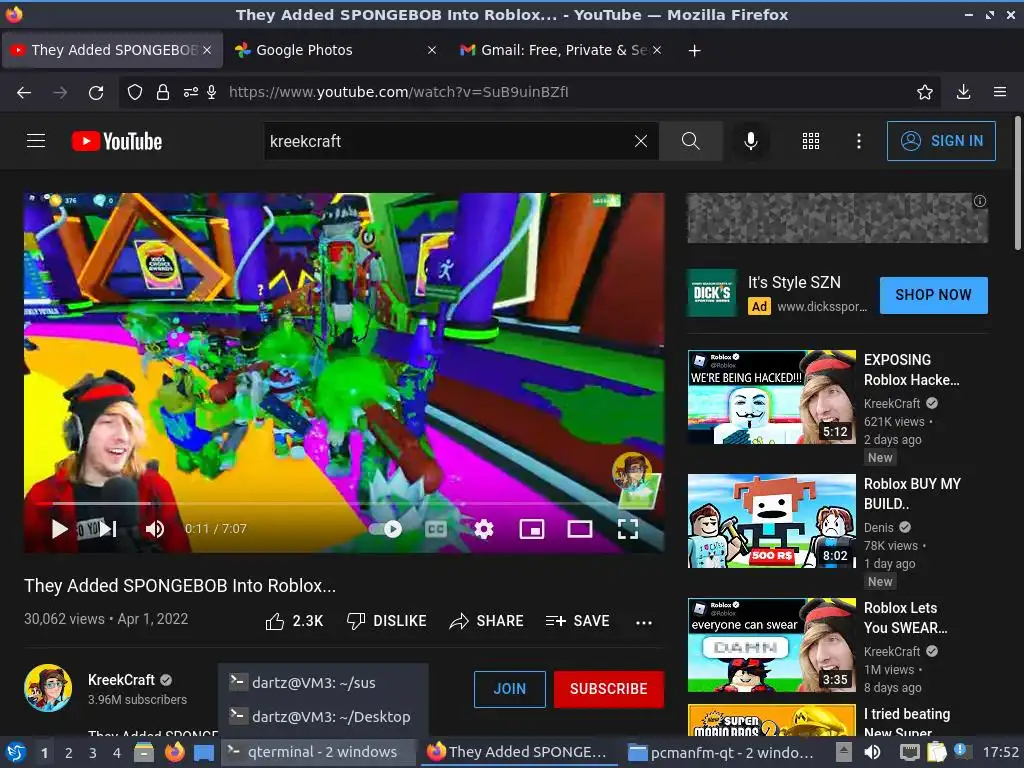
Task: Launch Firefox from the taskbar quick launch
Action: point(174,752)
